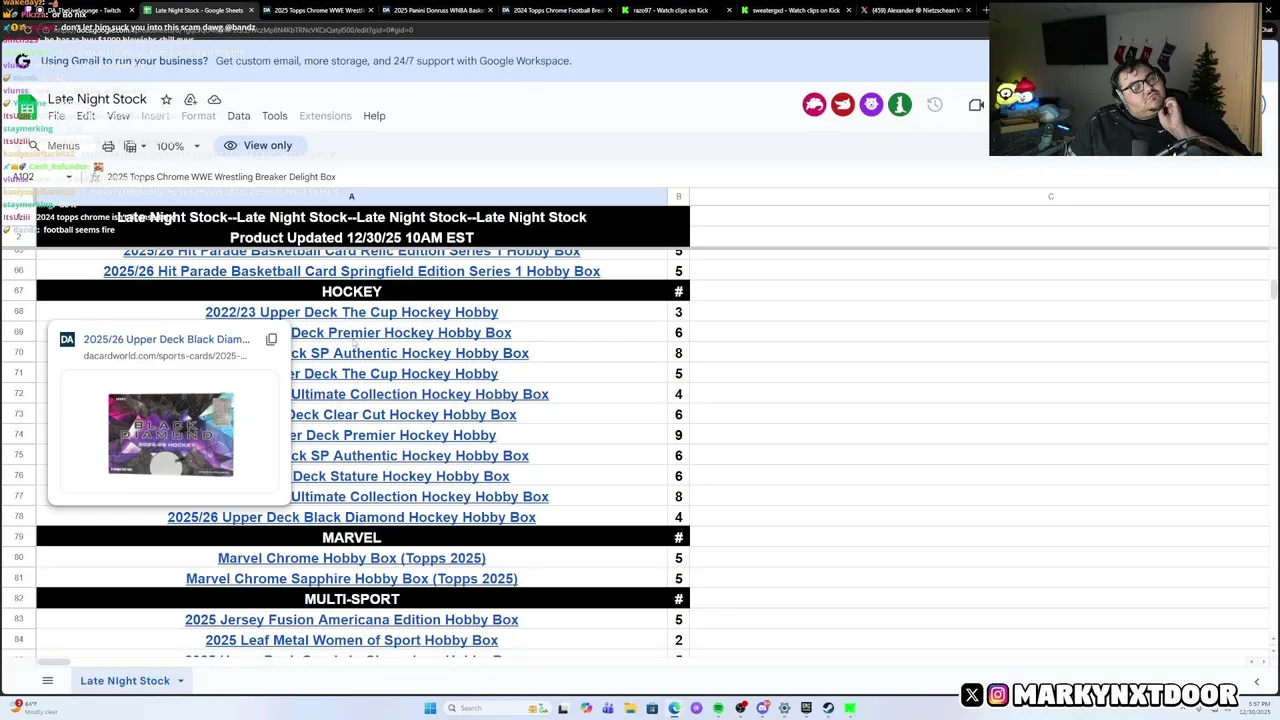
Task: Open 2022/23 Upper Deck The Cup Hockey Hobby link
Action: pyautogui.click(x=351, y=312)
